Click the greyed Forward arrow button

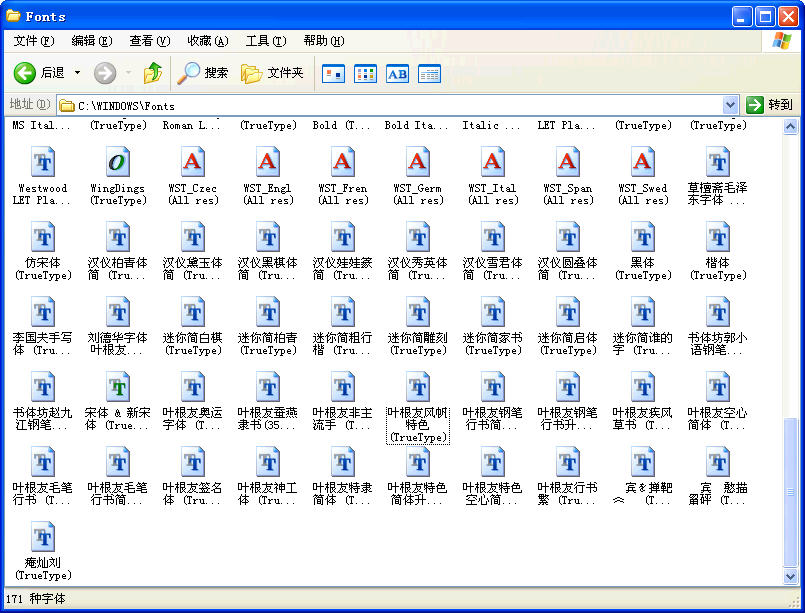(105, 73)
